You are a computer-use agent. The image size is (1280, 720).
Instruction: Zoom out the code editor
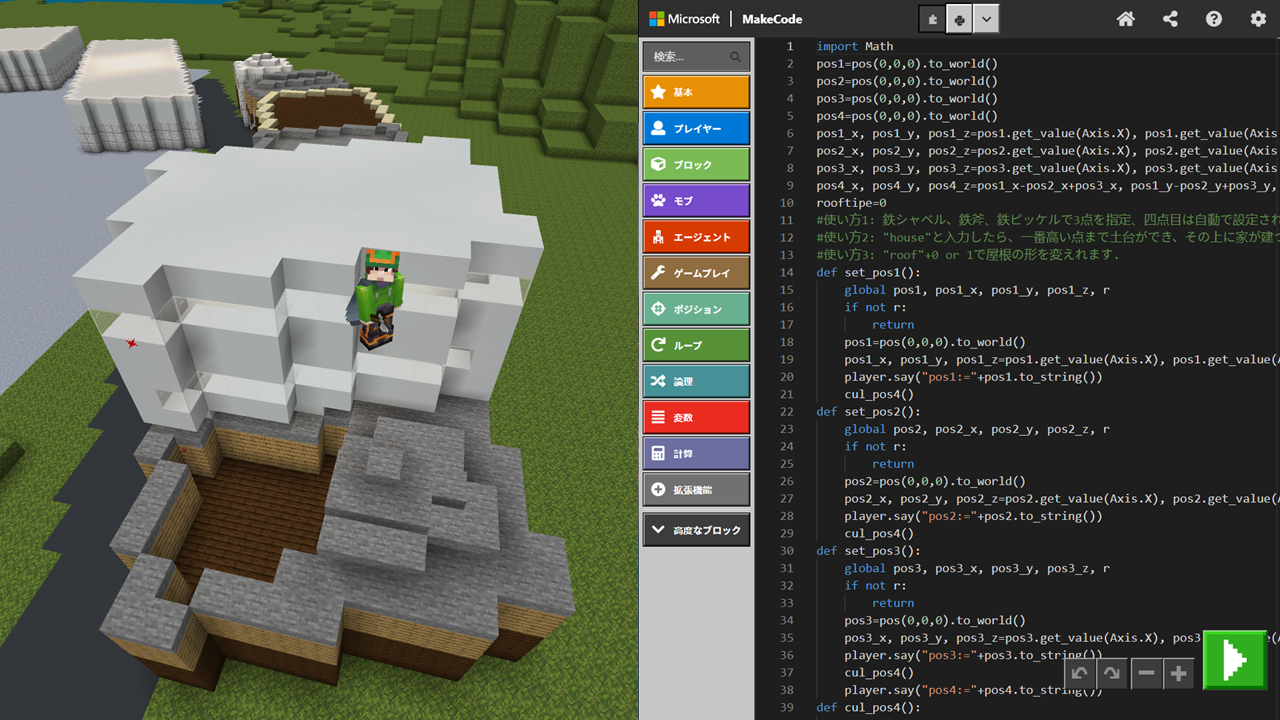click(x=1147, y=674)
